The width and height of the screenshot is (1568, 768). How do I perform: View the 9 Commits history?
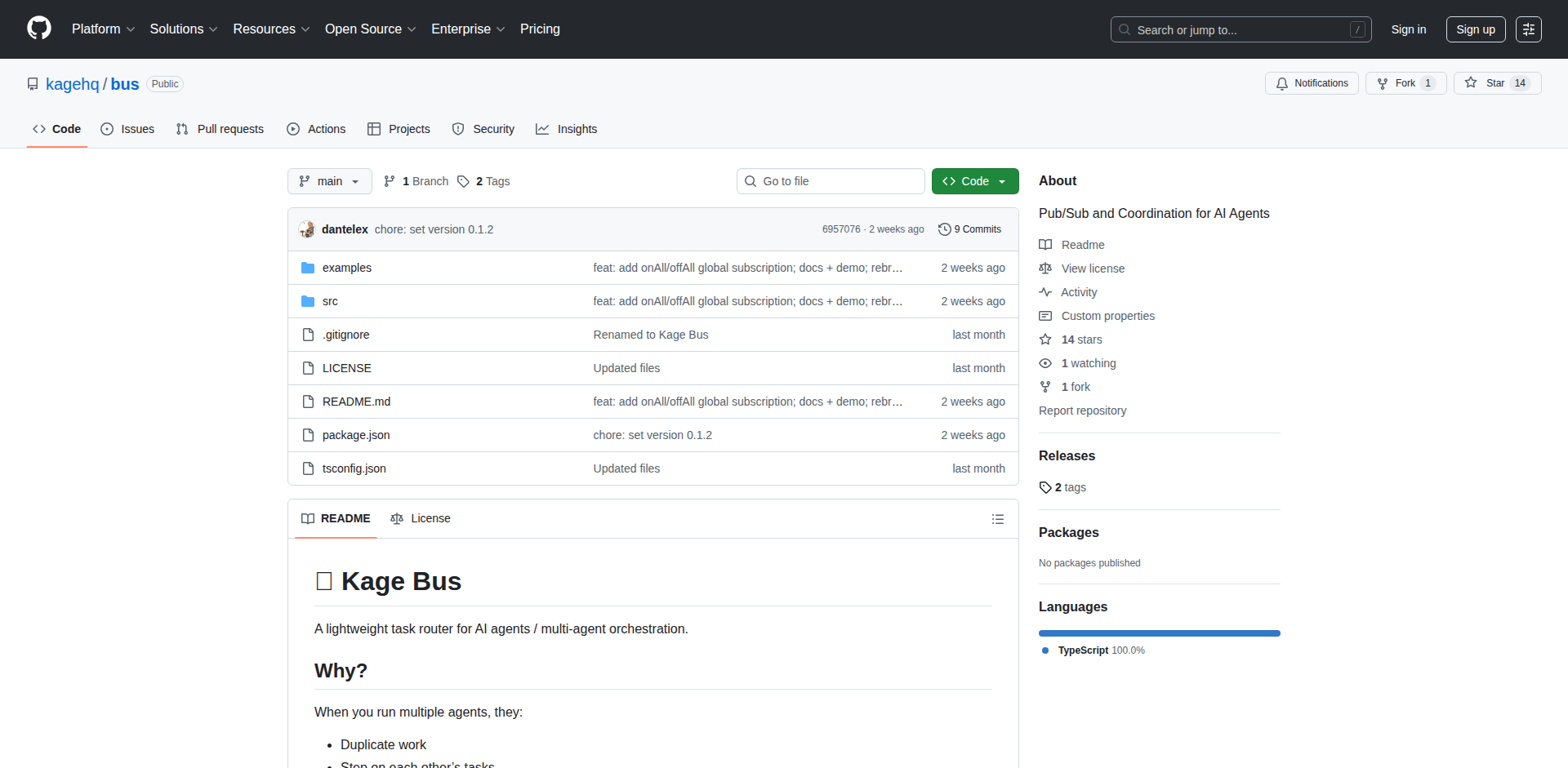click(x=969, y=229)
